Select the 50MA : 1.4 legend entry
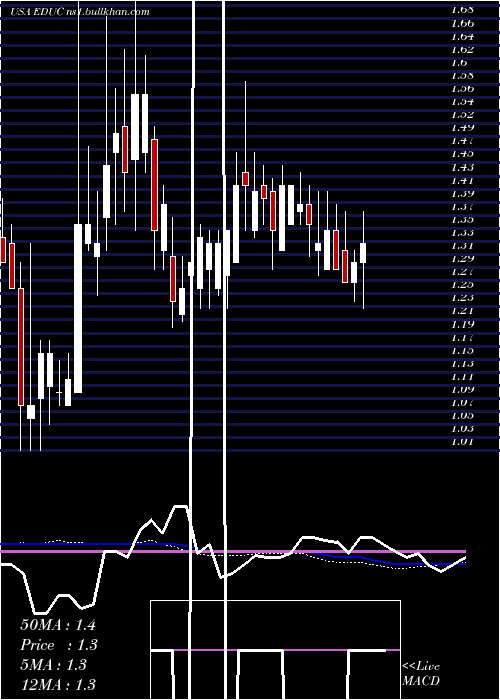The image size is (500, 700). pyautogui.click(x=58, y=625)
